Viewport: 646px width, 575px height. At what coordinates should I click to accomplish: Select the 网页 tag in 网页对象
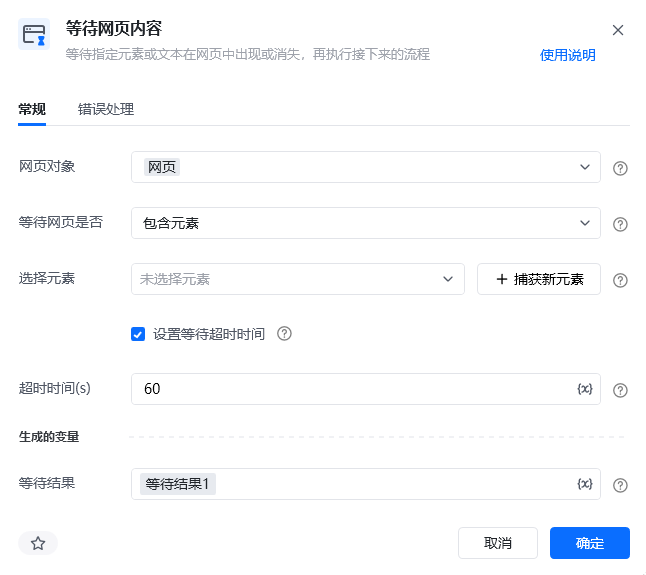point(162,167)
